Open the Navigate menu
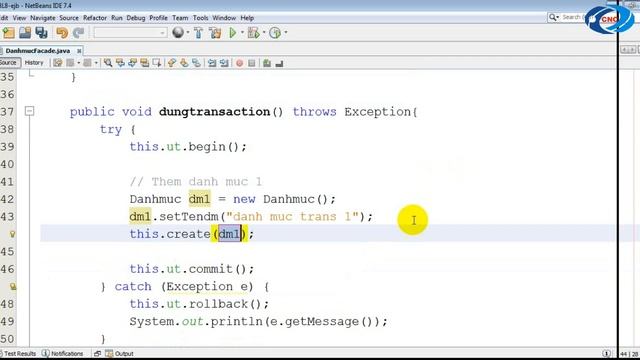This screenshot has width=640, height=360. [x=42, y=18]
